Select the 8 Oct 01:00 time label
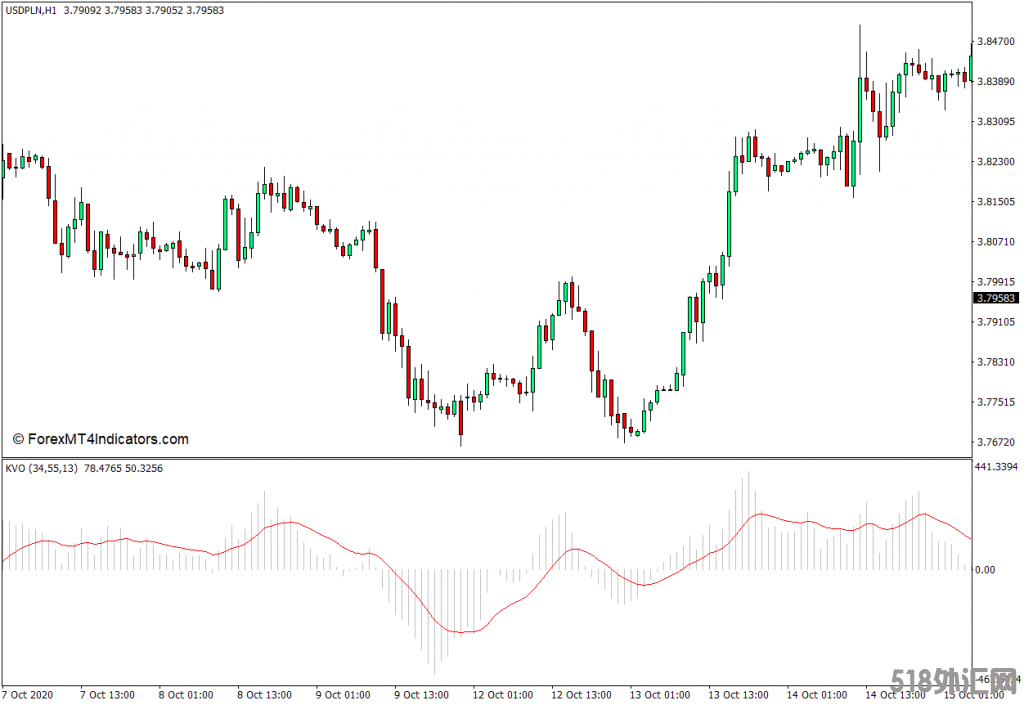The width and height of the screenshot is (1024, 705). pos(185,694)
